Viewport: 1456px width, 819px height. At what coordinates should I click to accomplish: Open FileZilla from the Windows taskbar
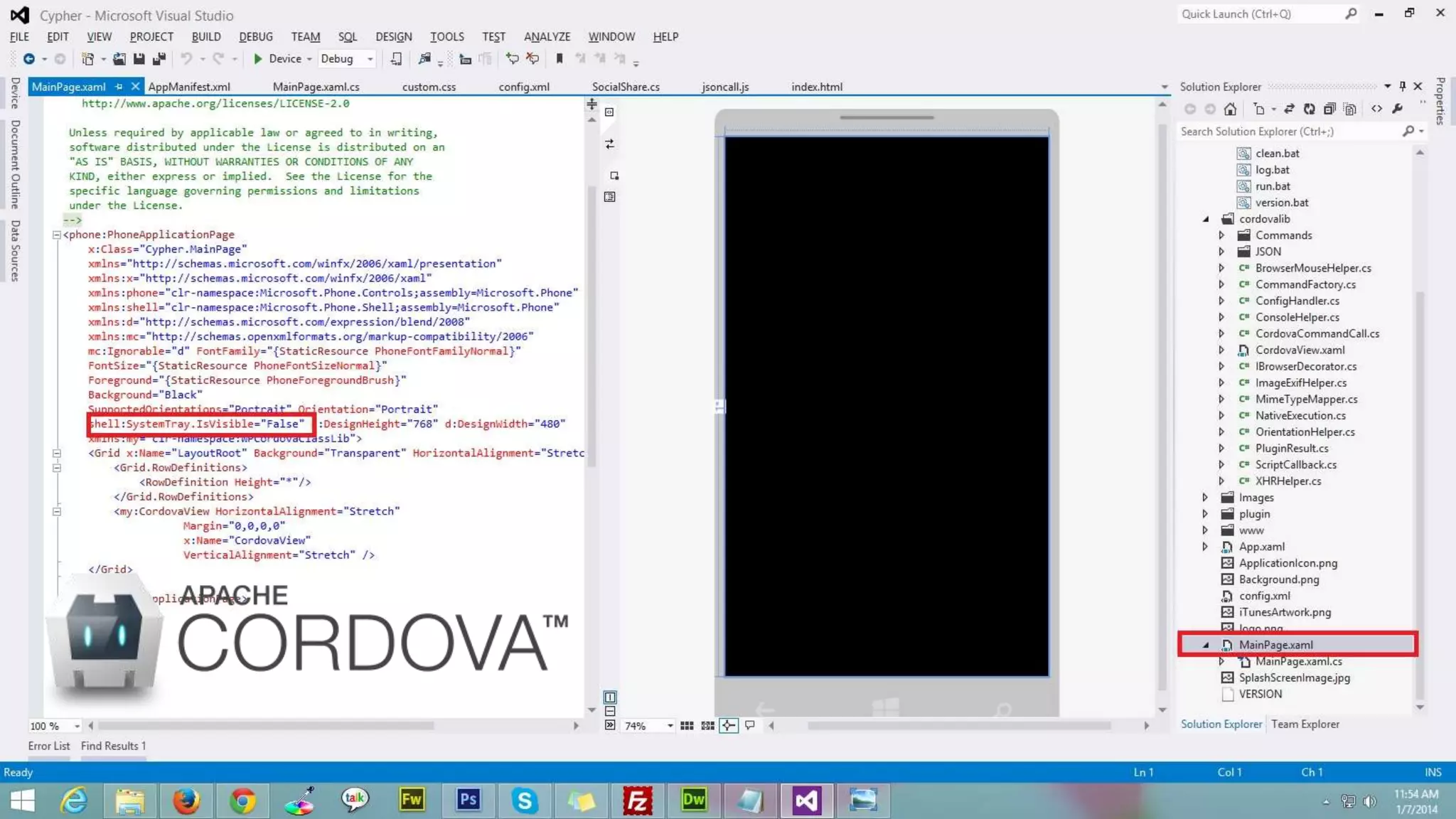637,801
